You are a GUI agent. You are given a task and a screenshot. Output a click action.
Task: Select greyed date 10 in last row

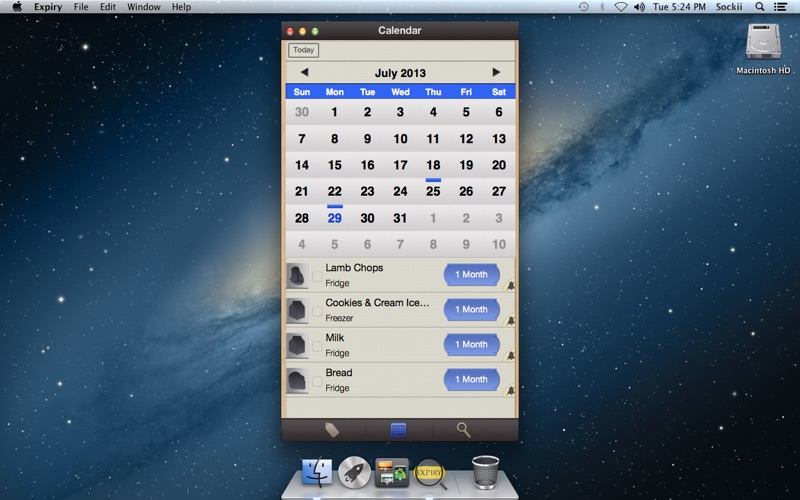pyautogui.click(x=499, y=244)
